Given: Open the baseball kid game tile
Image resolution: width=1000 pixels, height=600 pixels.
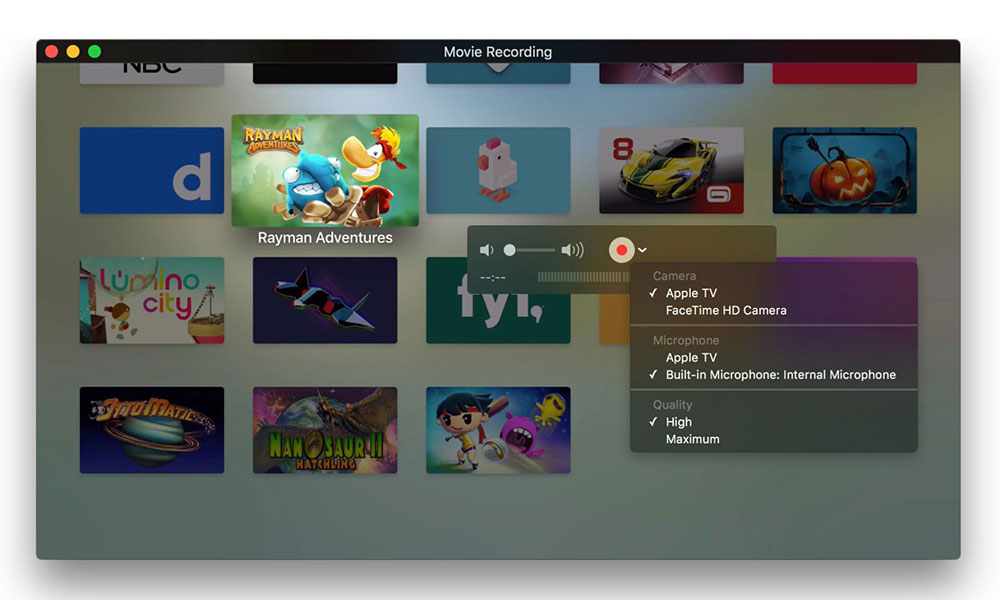Looking at the screenshot, I should 498,430.
